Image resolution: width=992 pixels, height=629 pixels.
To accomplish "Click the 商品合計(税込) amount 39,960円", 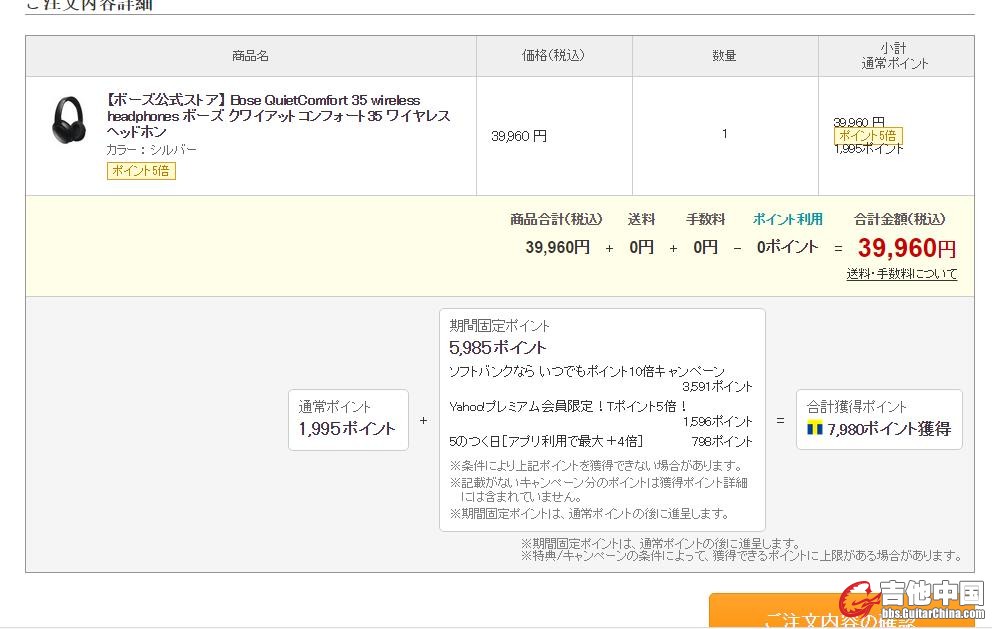I will point(557,247).
